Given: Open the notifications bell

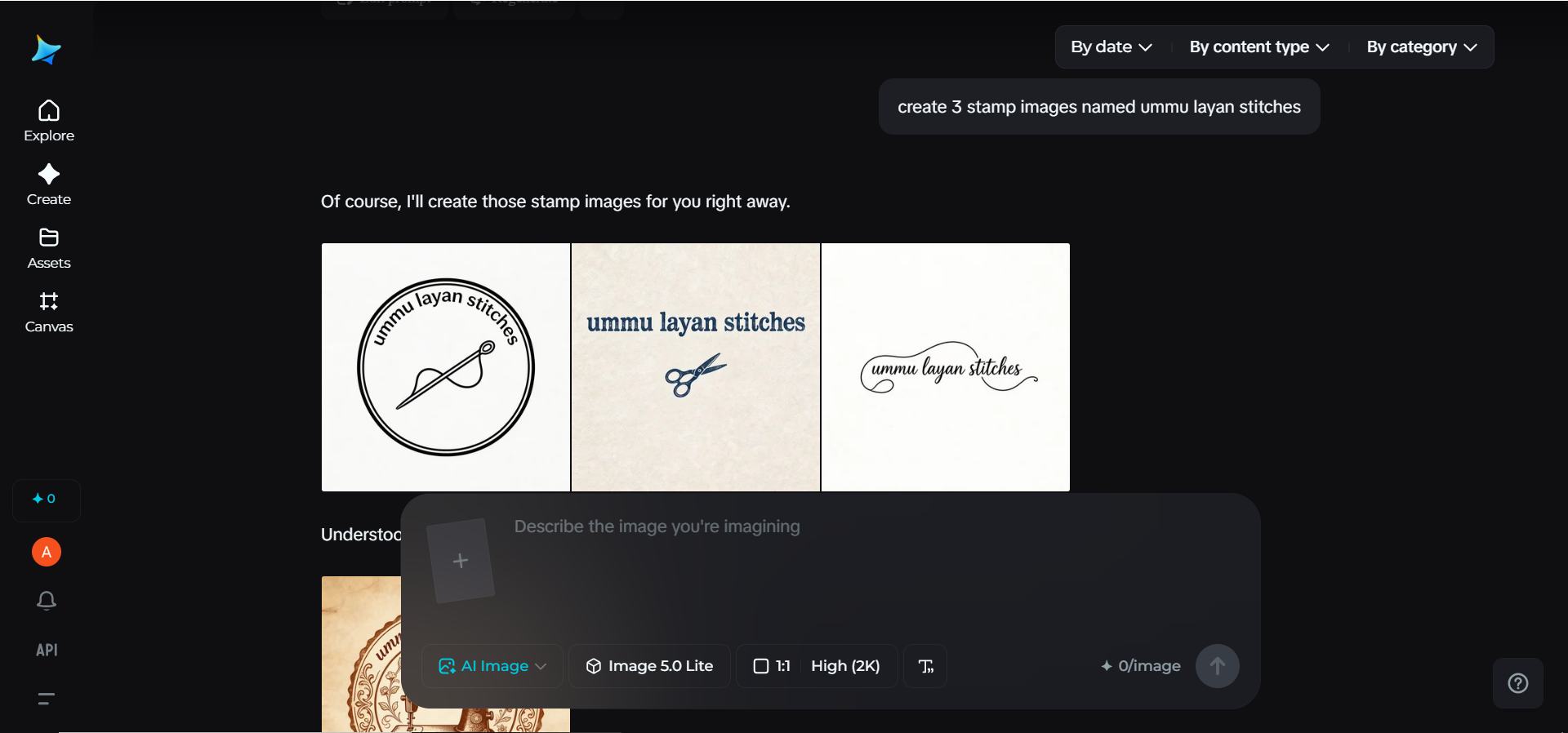Looking at the screenshot, I should [47, 602].
